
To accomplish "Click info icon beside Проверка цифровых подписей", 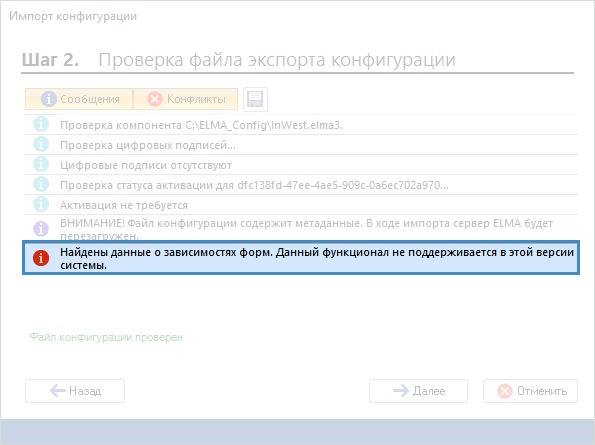I will [41, 145].
